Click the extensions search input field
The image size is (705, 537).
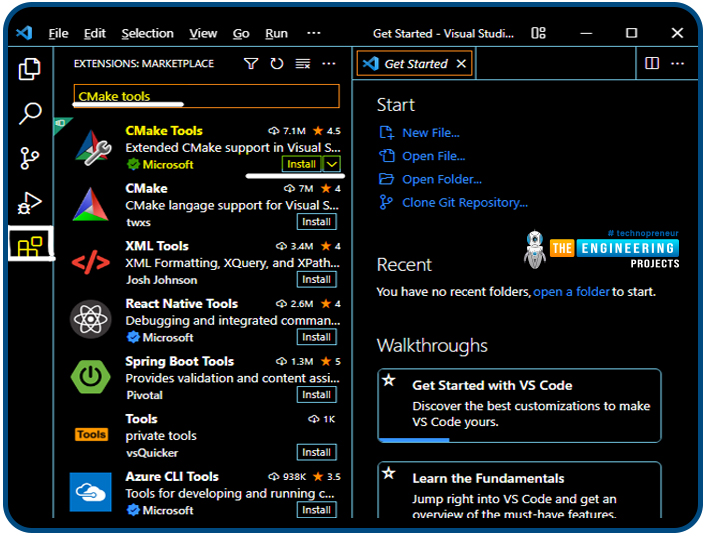click(206, 96)
